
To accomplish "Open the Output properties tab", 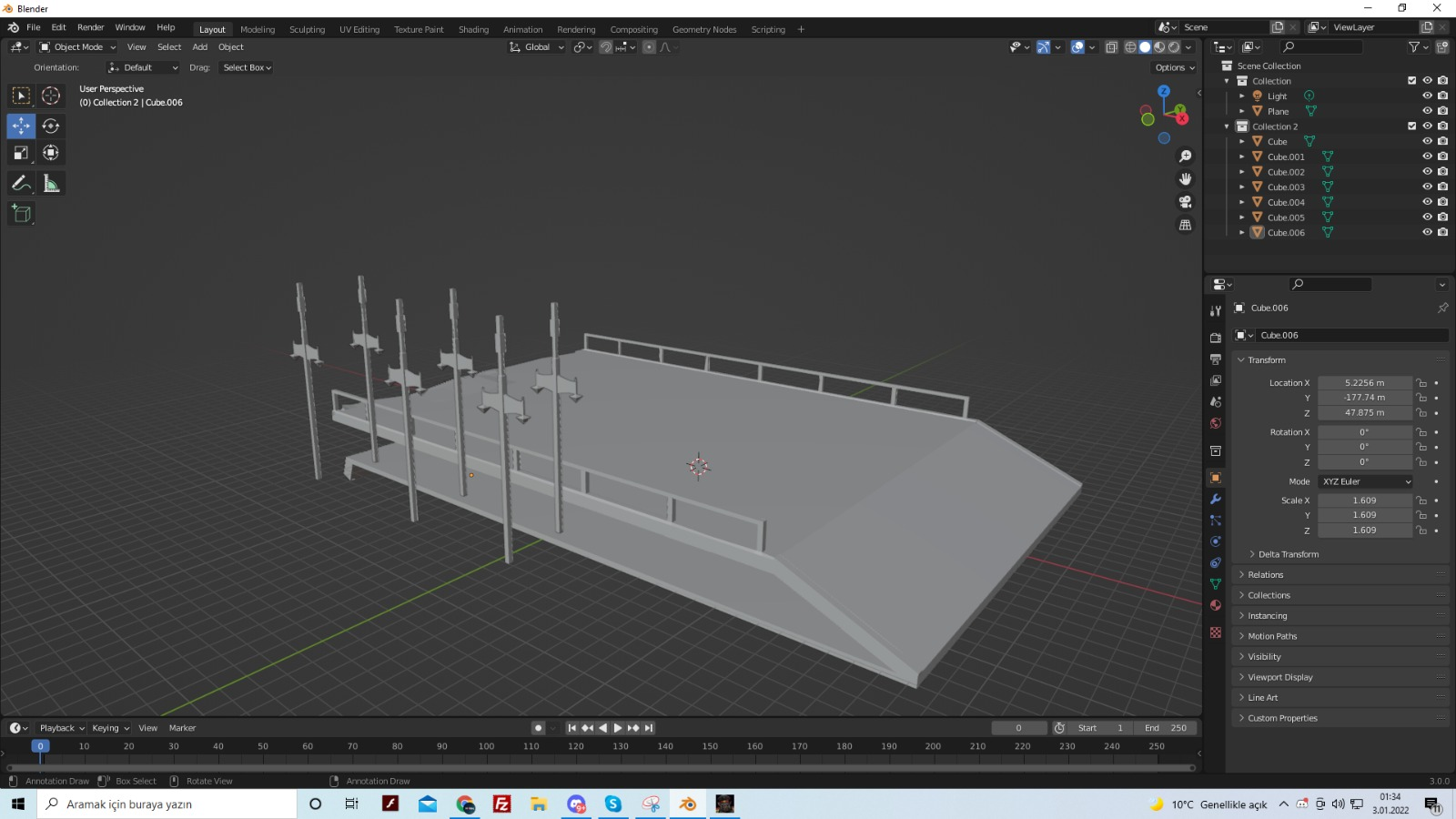I will coord(1216,359).
